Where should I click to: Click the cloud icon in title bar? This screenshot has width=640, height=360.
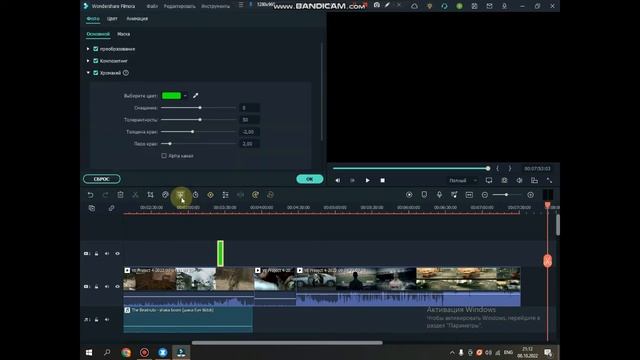[x=414, y=6]
